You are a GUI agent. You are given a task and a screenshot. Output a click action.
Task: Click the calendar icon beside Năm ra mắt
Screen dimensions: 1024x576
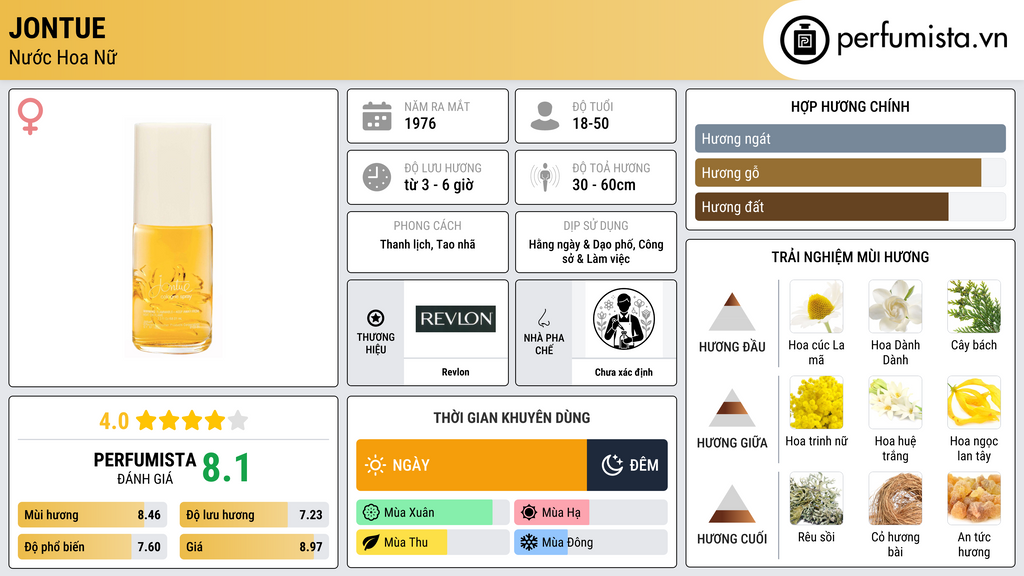pos(377,116)
